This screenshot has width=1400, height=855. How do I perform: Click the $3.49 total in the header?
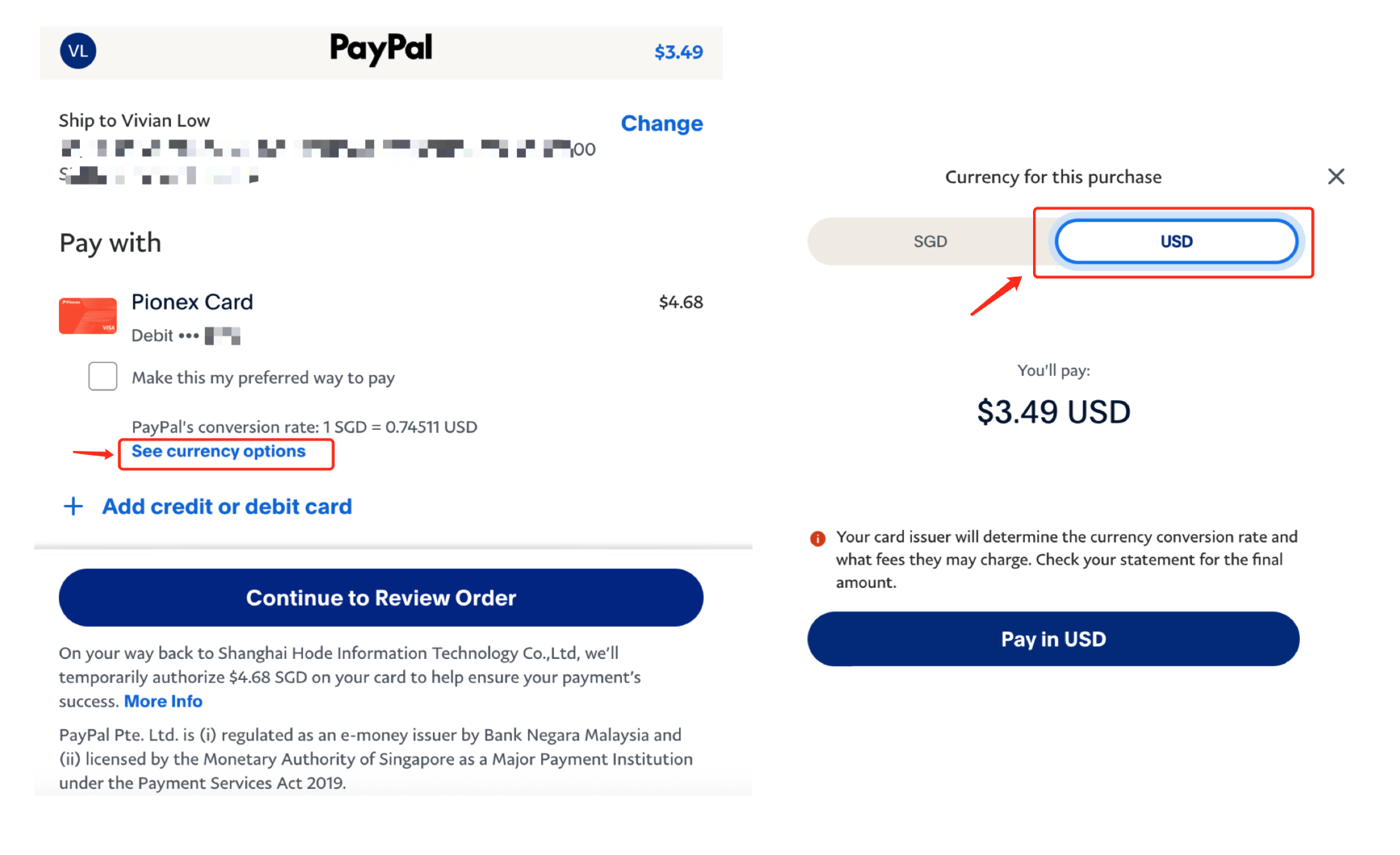click(x=678, y=52)
